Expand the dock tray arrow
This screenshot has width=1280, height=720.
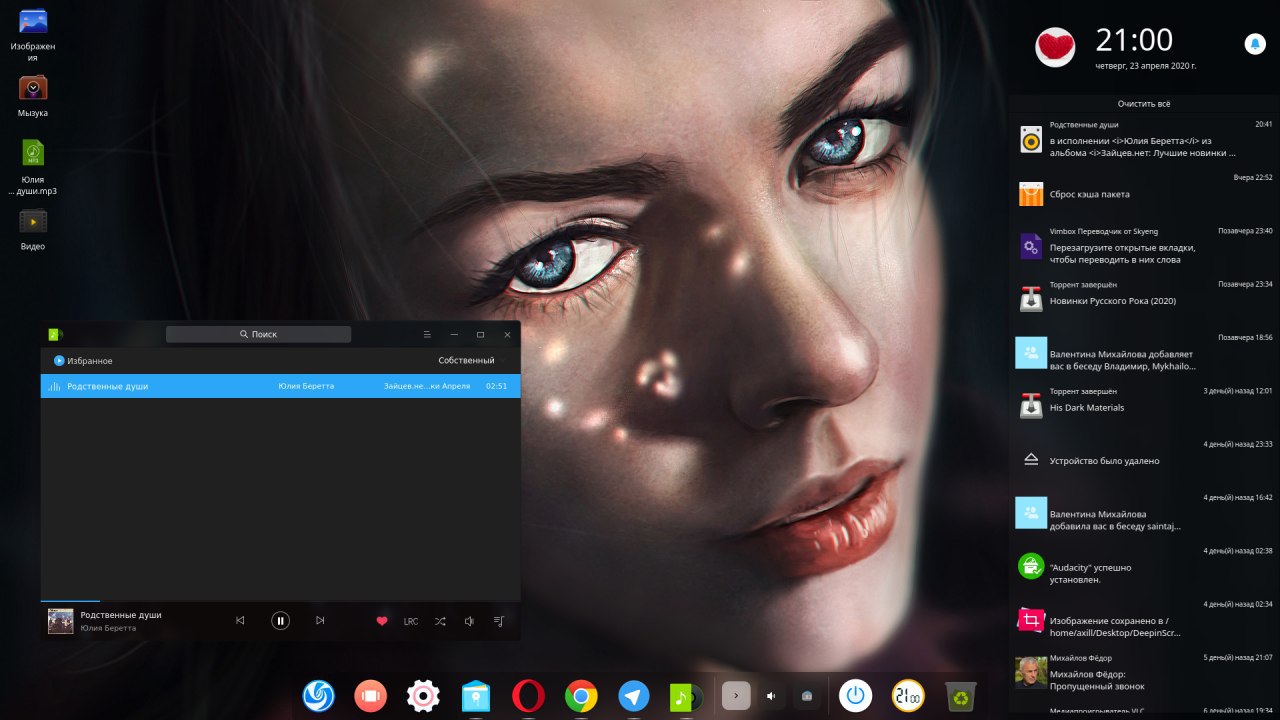coord(736,695)
